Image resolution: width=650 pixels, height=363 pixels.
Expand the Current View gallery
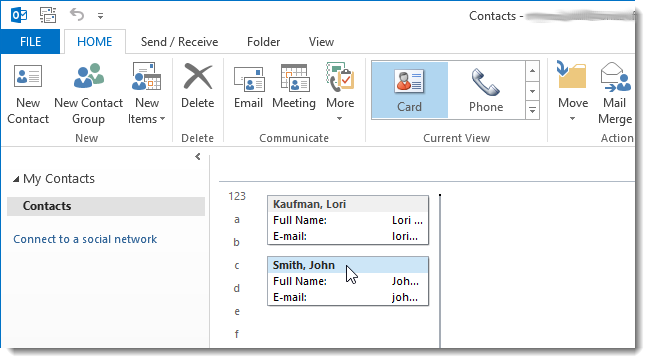point(532,110)
